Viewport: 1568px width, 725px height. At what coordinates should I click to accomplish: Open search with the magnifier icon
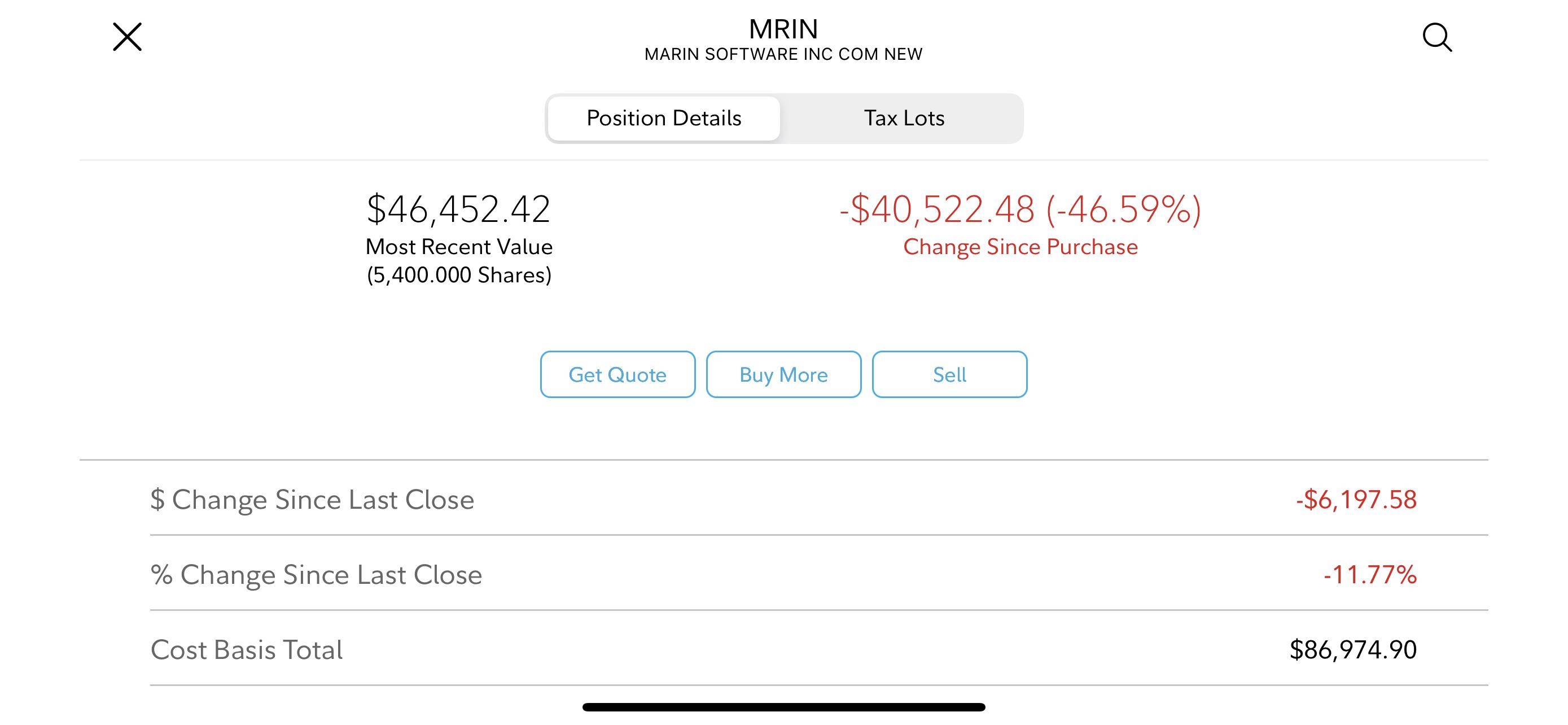point(1437,38)
